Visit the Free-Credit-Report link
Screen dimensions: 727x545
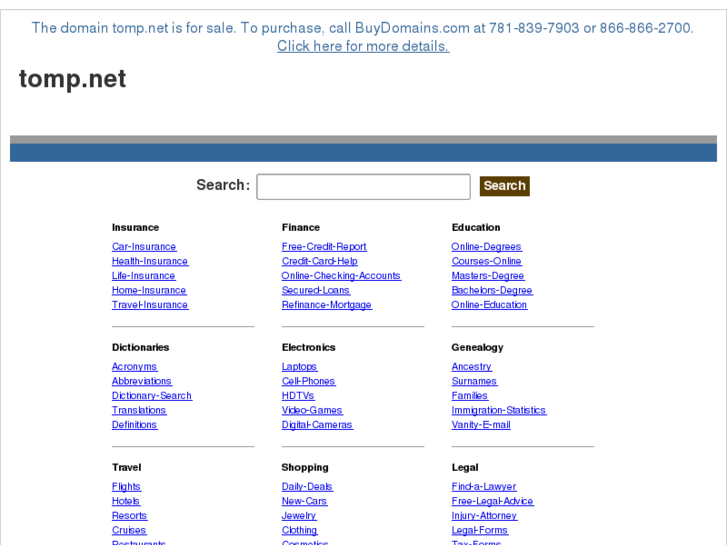324,247
